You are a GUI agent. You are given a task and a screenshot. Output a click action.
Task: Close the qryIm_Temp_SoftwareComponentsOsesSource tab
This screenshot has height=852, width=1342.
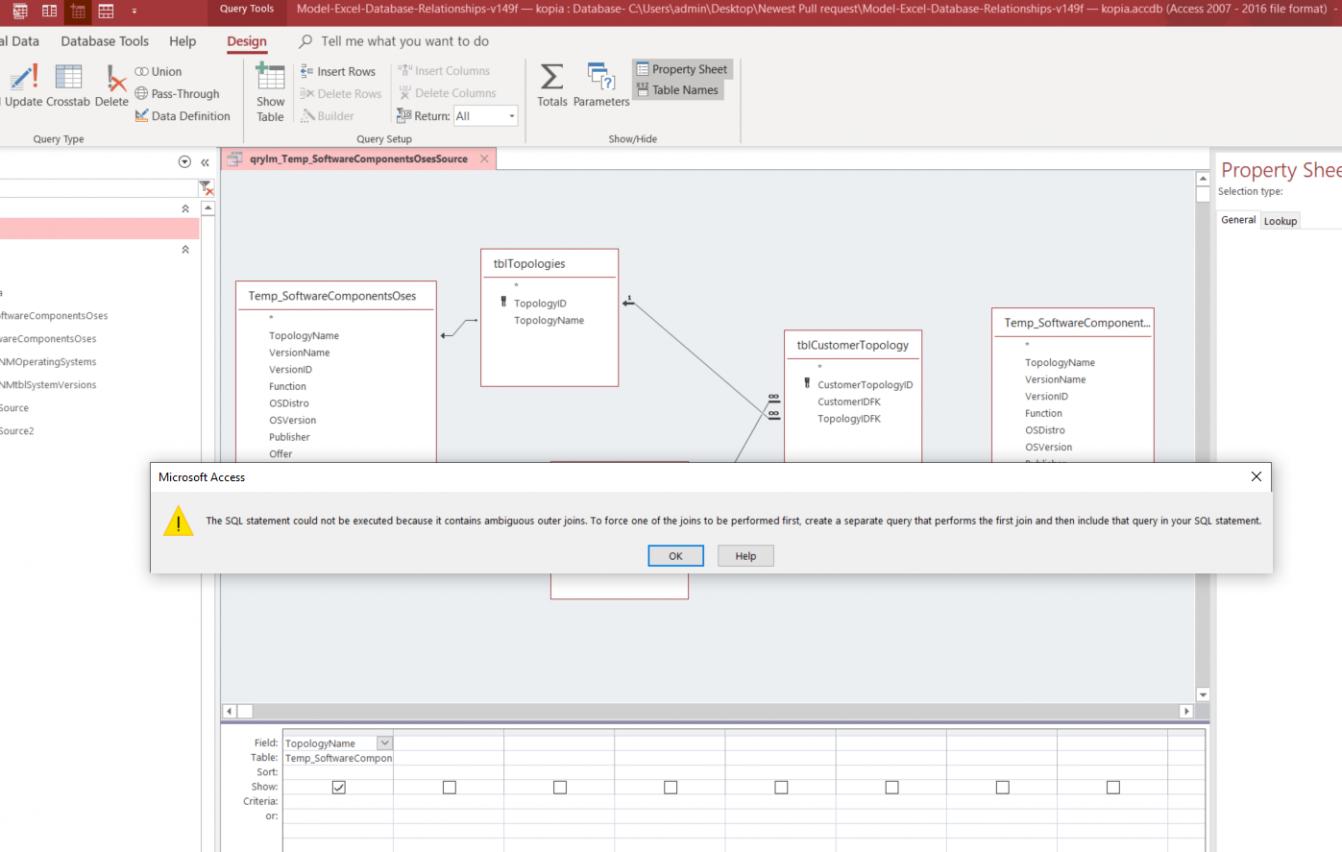point(484,159)
